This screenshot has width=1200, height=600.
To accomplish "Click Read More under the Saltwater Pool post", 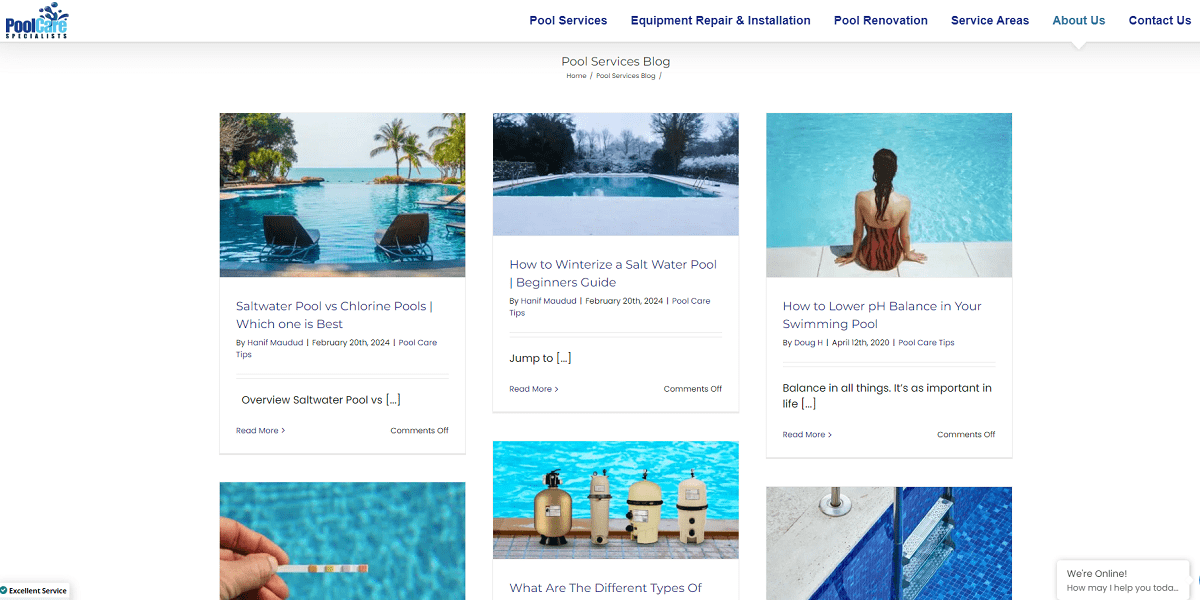I will click(260, 431).
